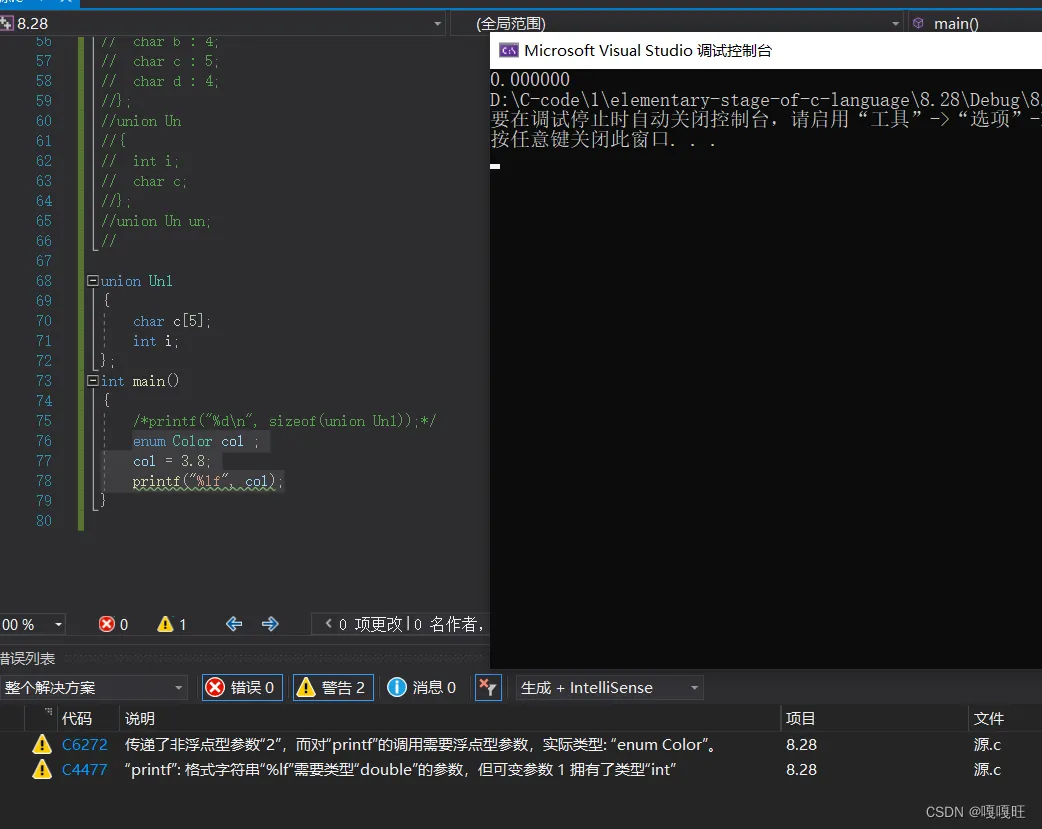Click the 0.000000 output in debug console
The width and height of the screenshot is (1042, 829).
[530, 80]
